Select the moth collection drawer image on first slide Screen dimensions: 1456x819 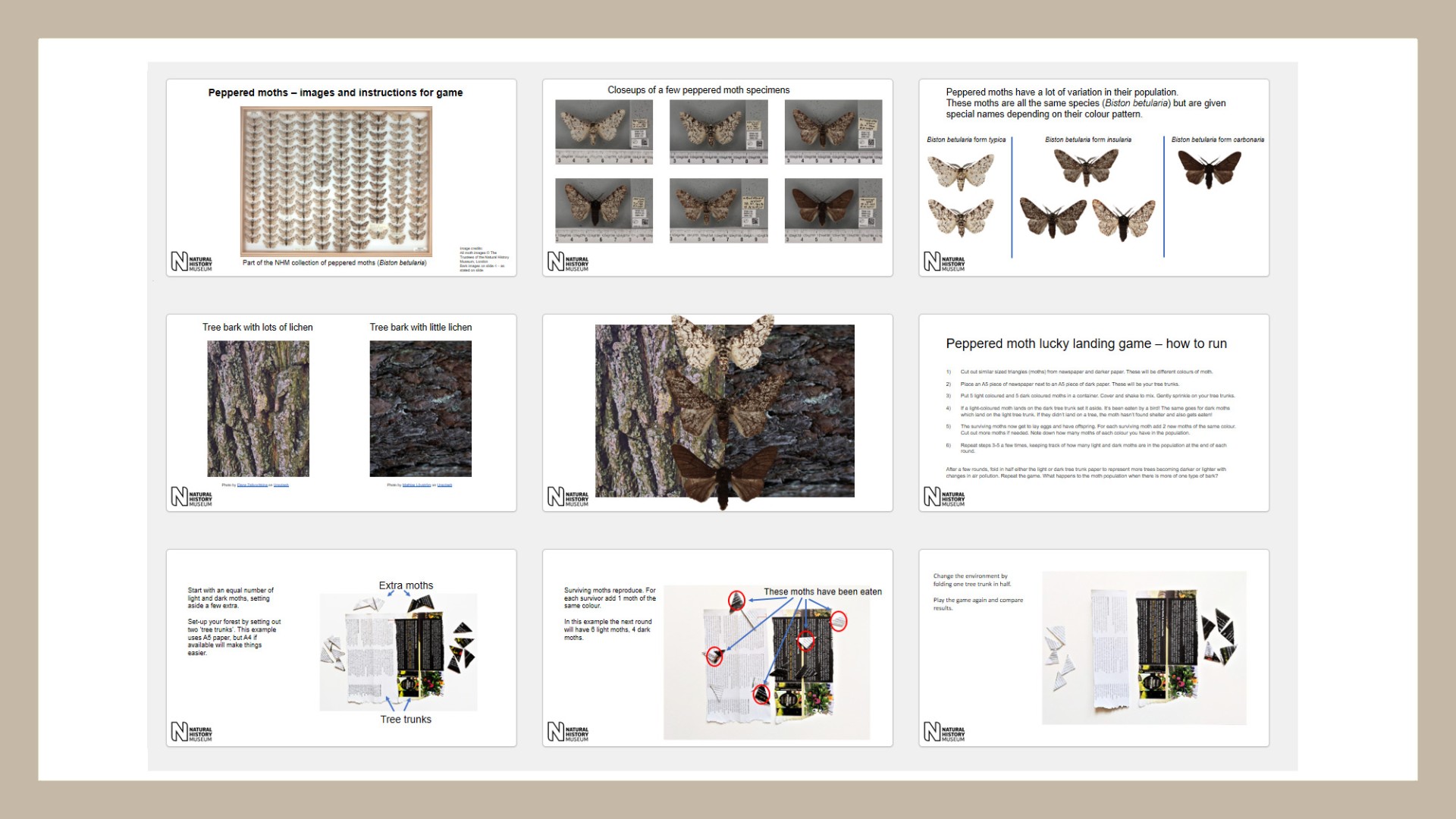pyautogui.click(x=336, y=181)
